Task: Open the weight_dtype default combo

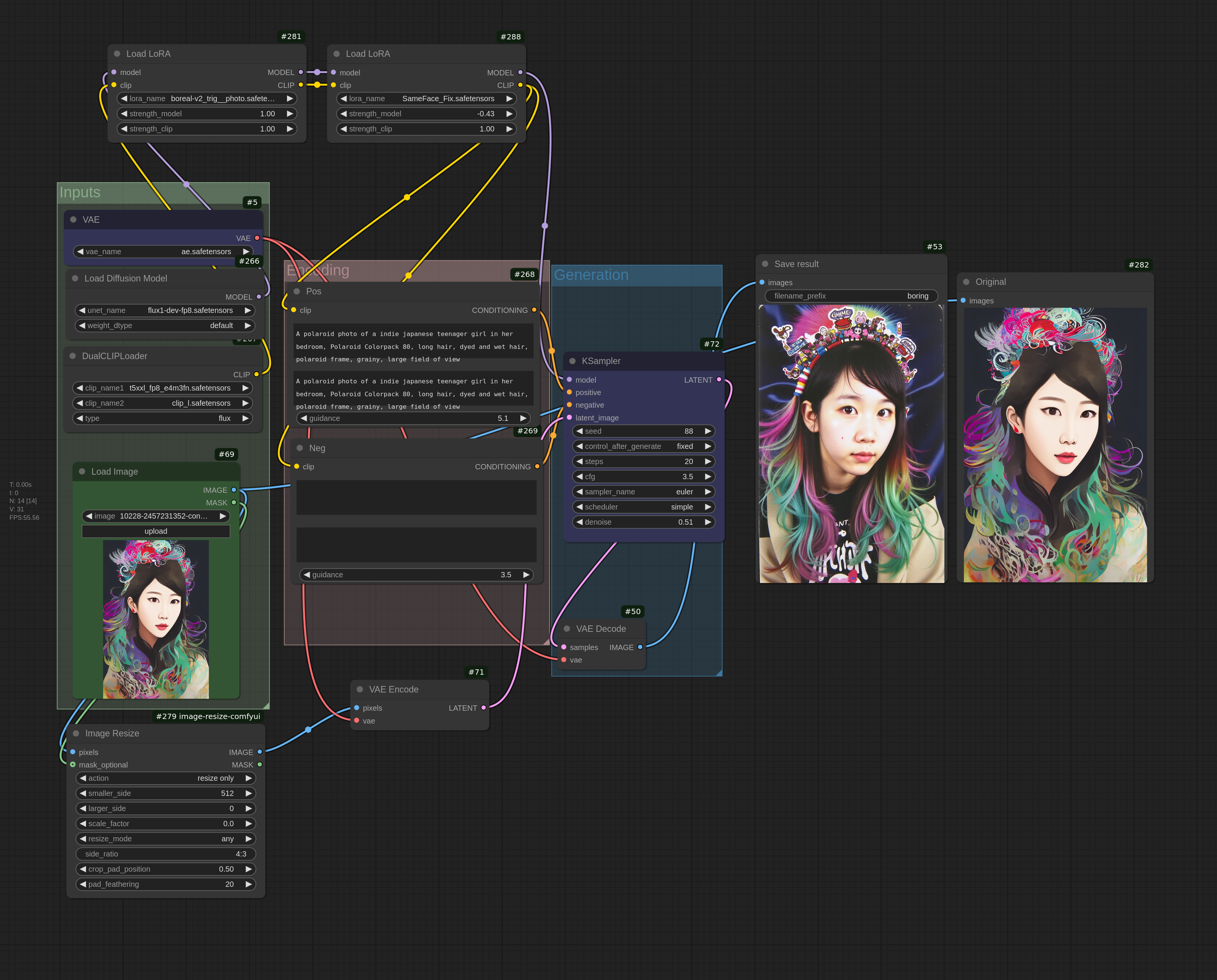Action: pos(165,326)
